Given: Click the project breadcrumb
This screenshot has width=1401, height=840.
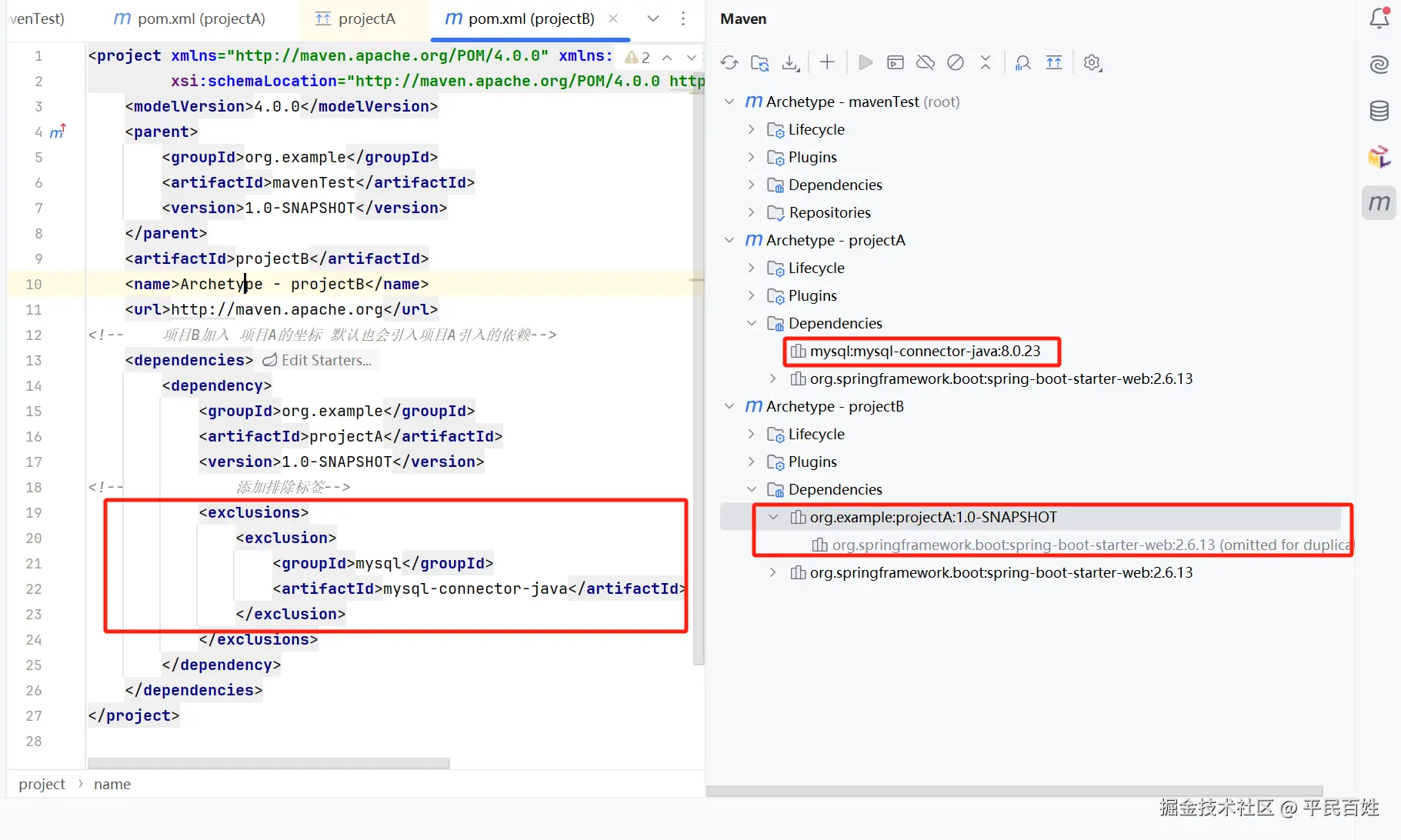Looking at the screenshot, I should point(42,784).
